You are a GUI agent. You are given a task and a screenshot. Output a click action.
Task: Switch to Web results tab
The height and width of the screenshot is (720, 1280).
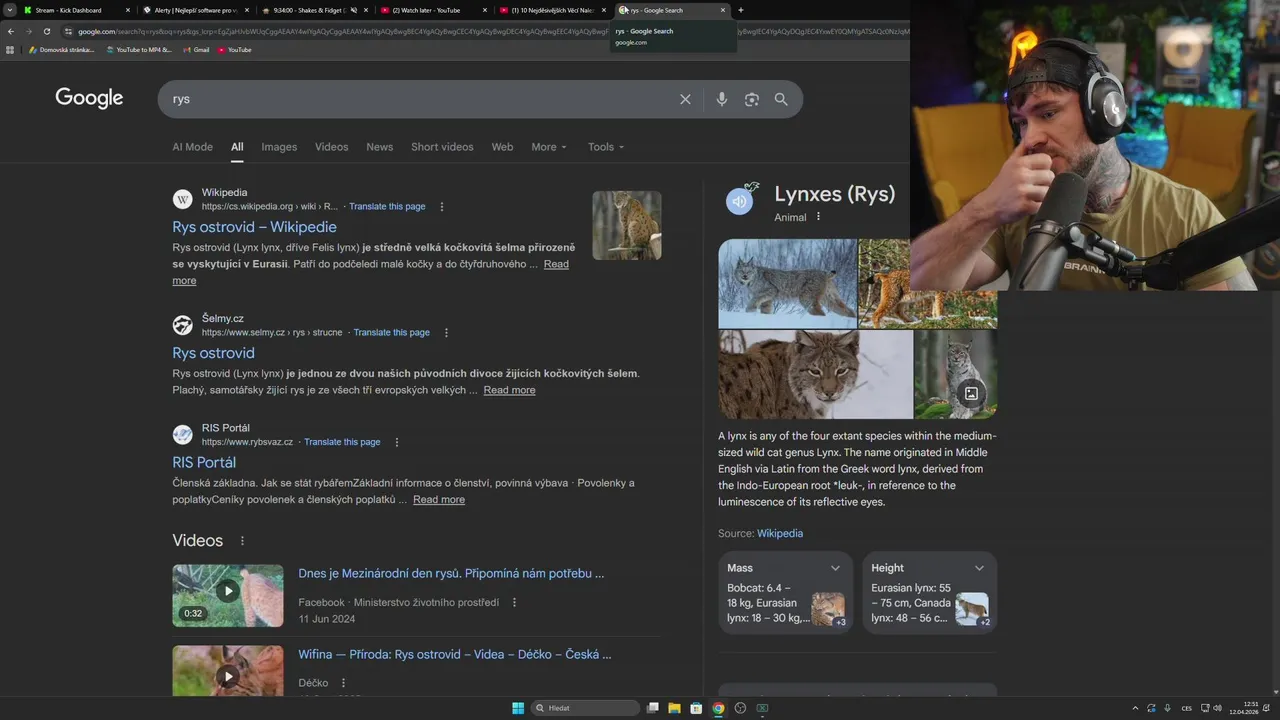pos(502,147)
